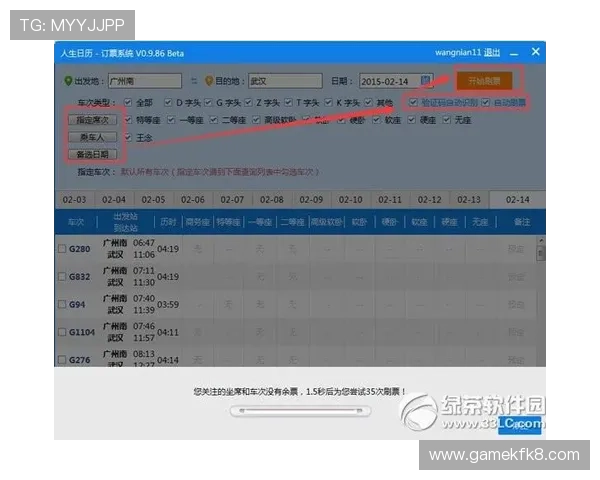Viewport: 600px width, 480px height.
Task: Click the 出发地 input showing 广州南
Action: (x=145, y=81)
